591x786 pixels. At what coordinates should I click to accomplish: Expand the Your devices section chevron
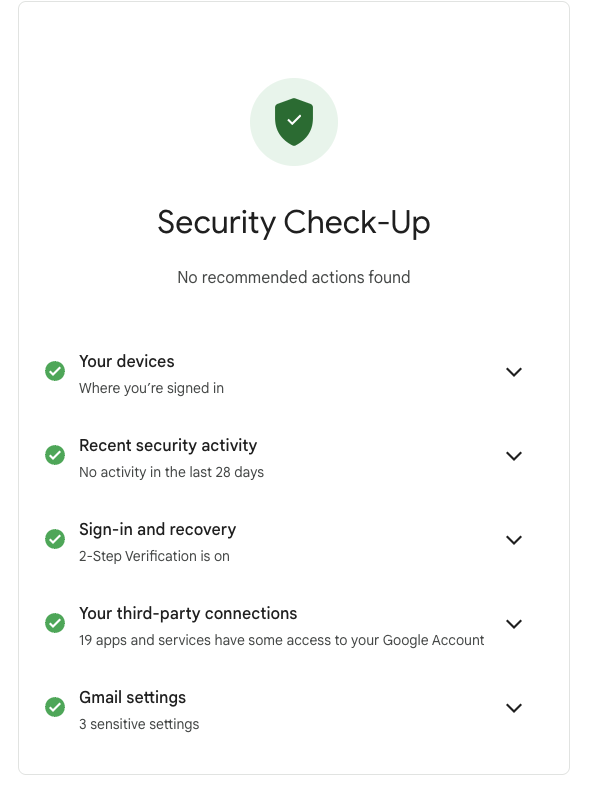514,372
